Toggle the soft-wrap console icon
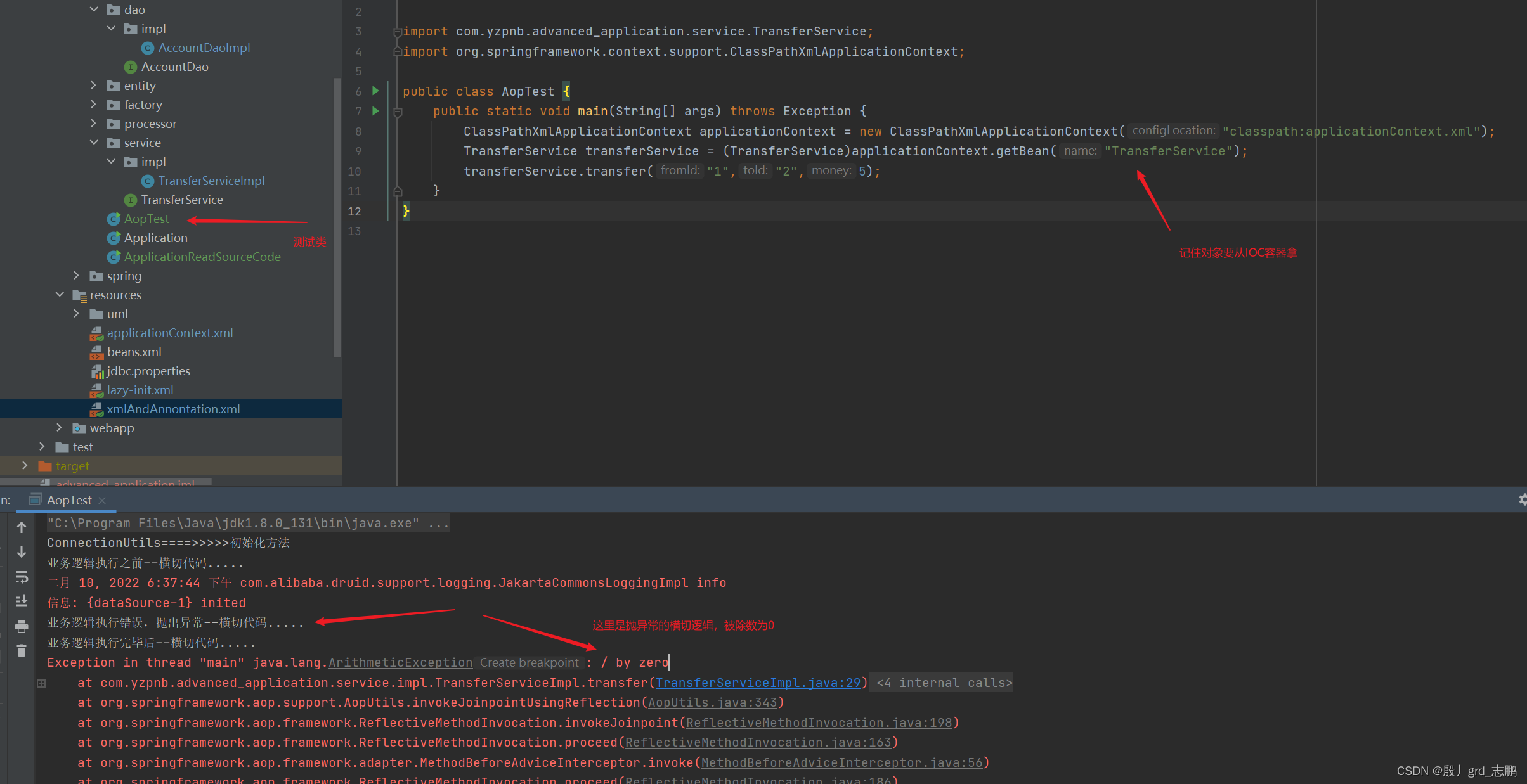This screenshot has width=1527, height=784. 22,577
